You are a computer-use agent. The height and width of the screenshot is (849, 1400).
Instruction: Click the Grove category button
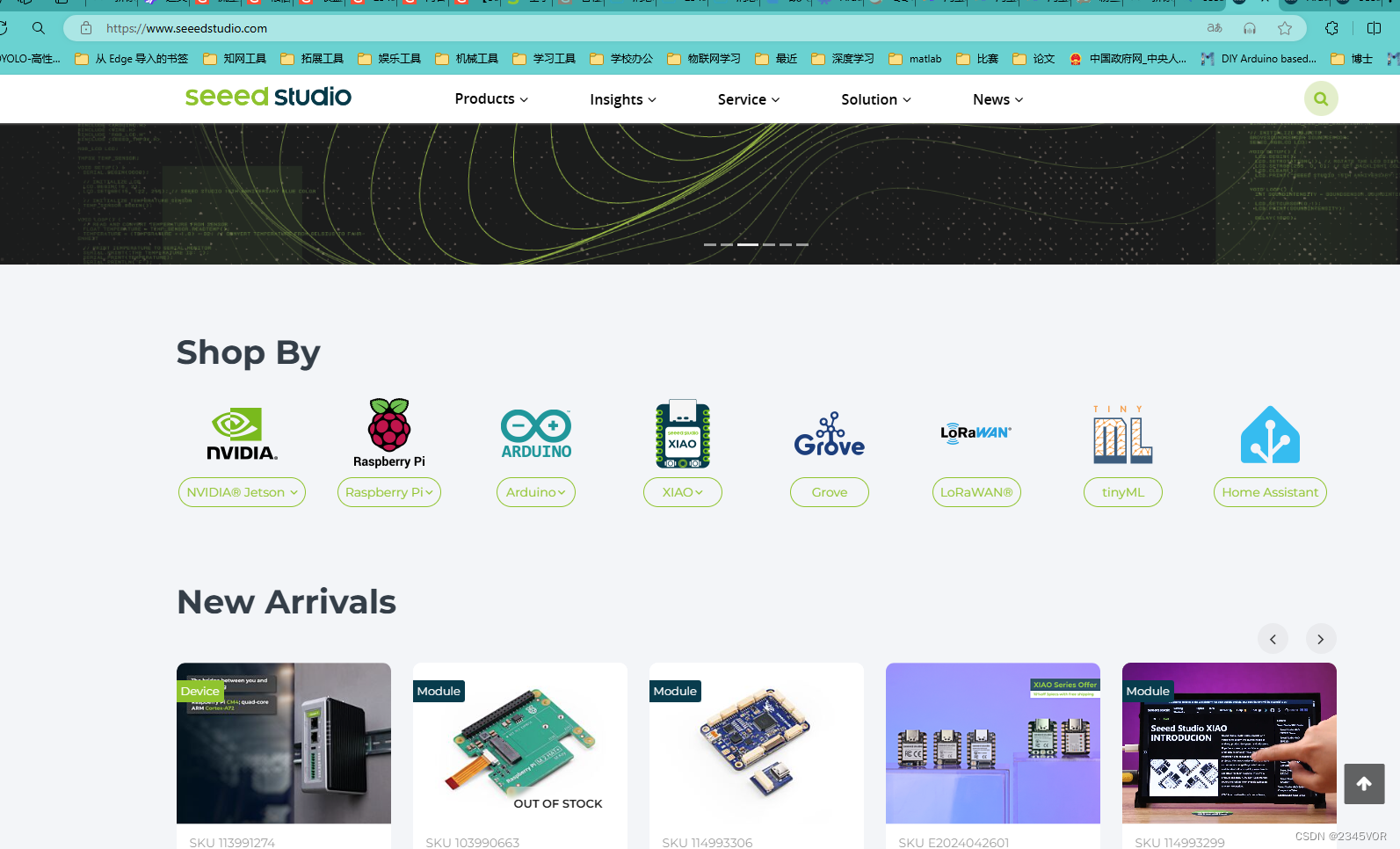830,492
